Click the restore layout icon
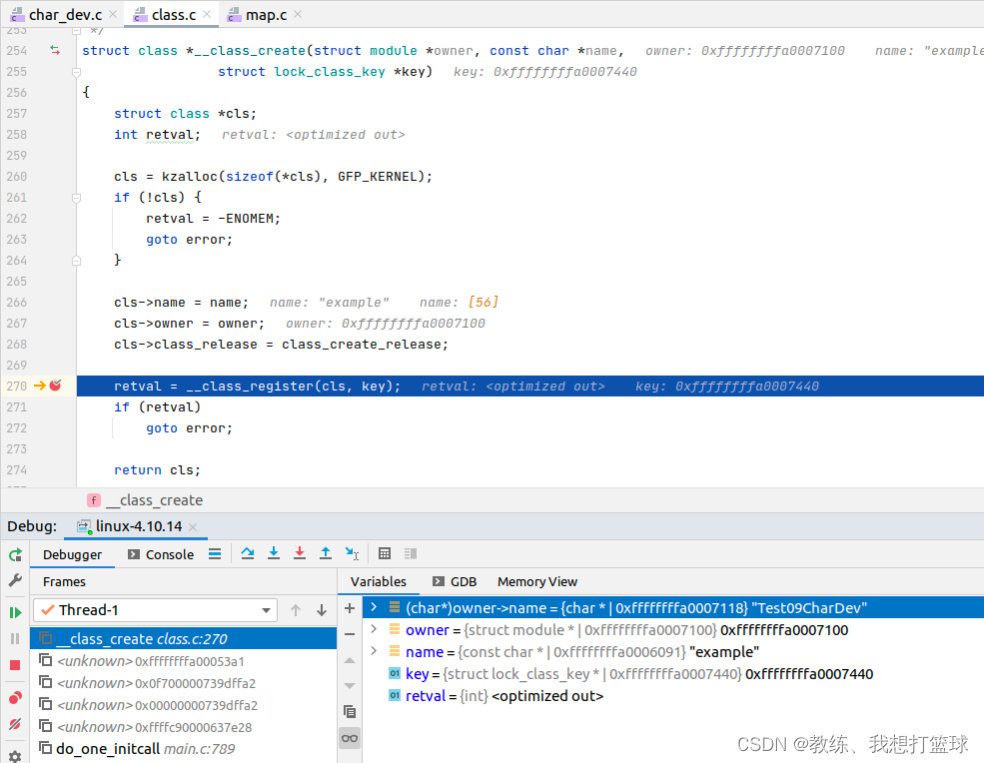 tap(410, 553)
